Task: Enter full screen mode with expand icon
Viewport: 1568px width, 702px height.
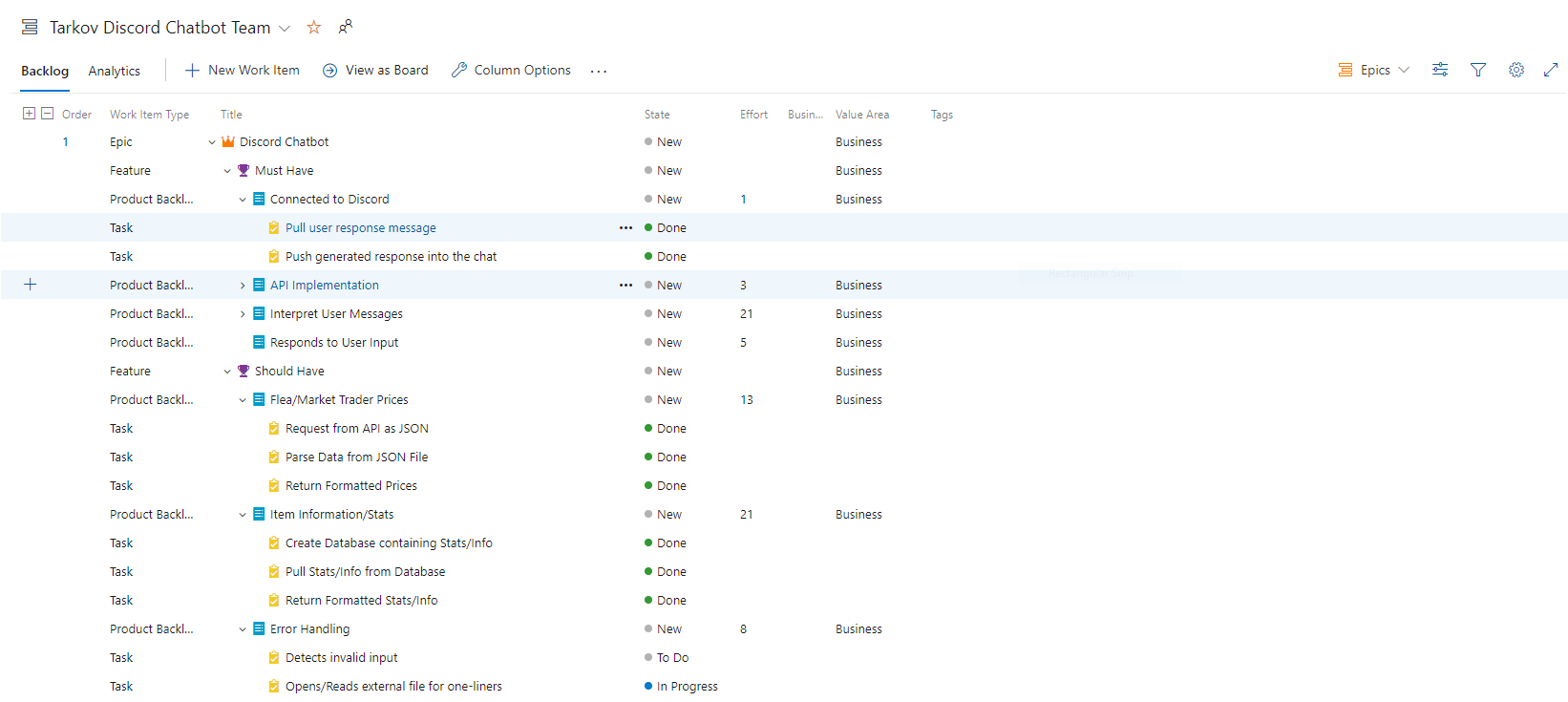Action: click(1551, 70)
